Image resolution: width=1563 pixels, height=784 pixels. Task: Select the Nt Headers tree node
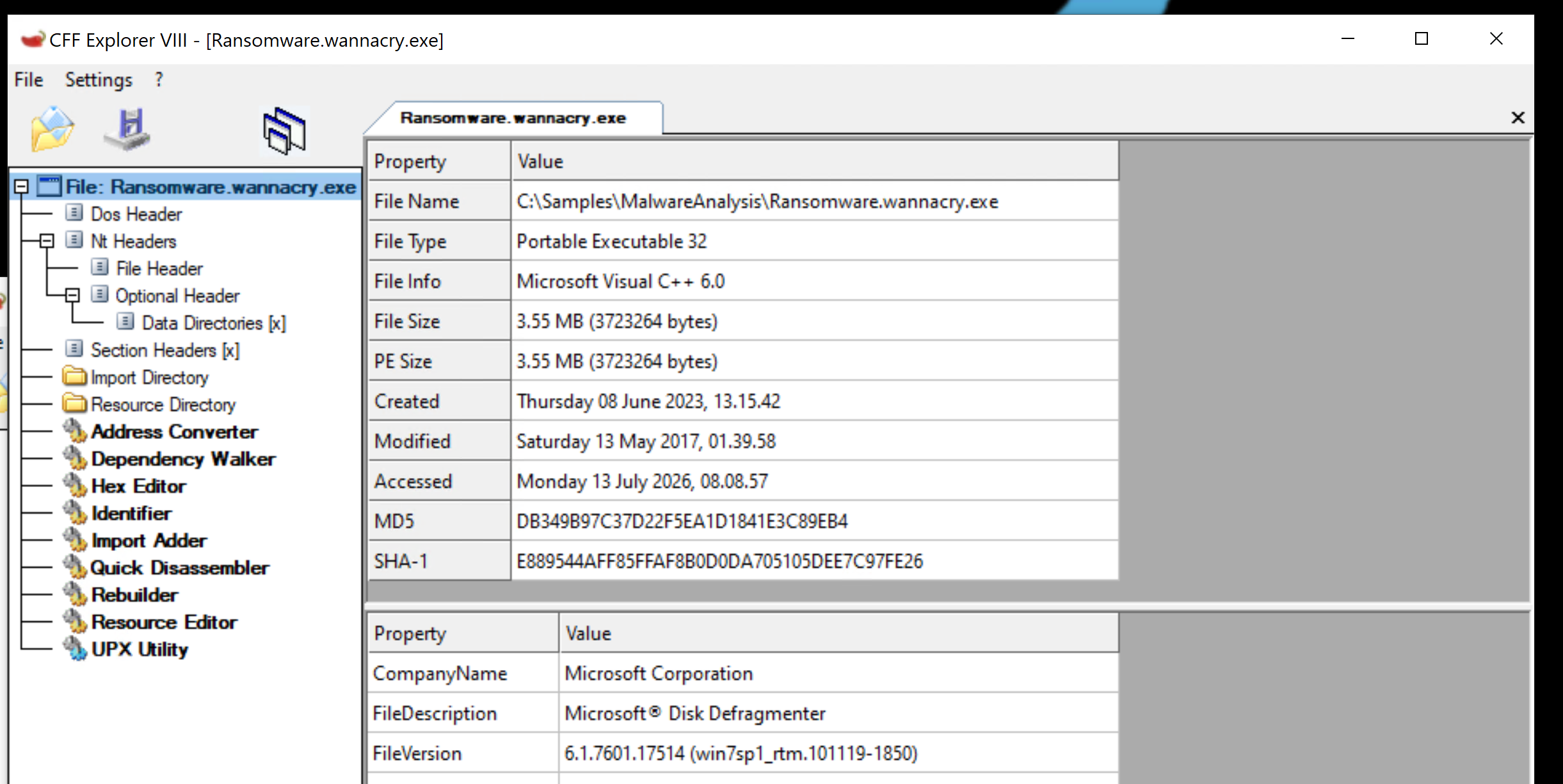(133, 241)
